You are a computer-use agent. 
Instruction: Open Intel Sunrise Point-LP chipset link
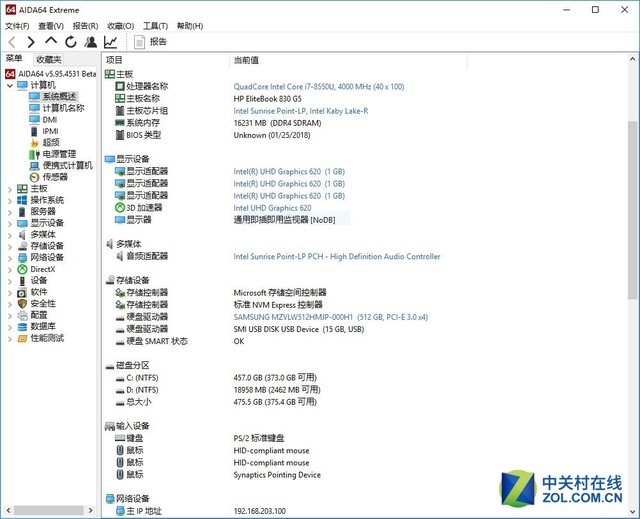300,111
